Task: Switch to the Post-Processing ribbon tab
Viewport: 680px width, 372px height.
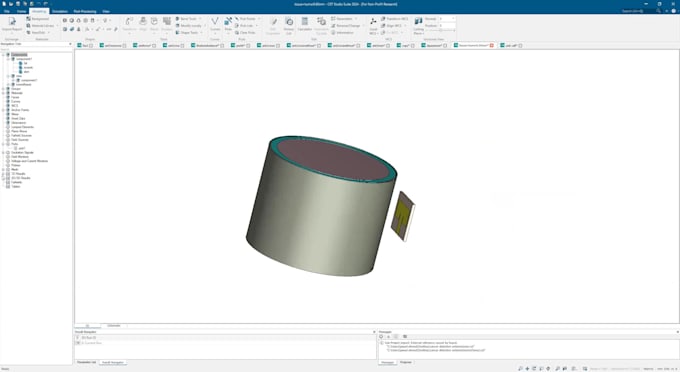Action: point(85,11)
